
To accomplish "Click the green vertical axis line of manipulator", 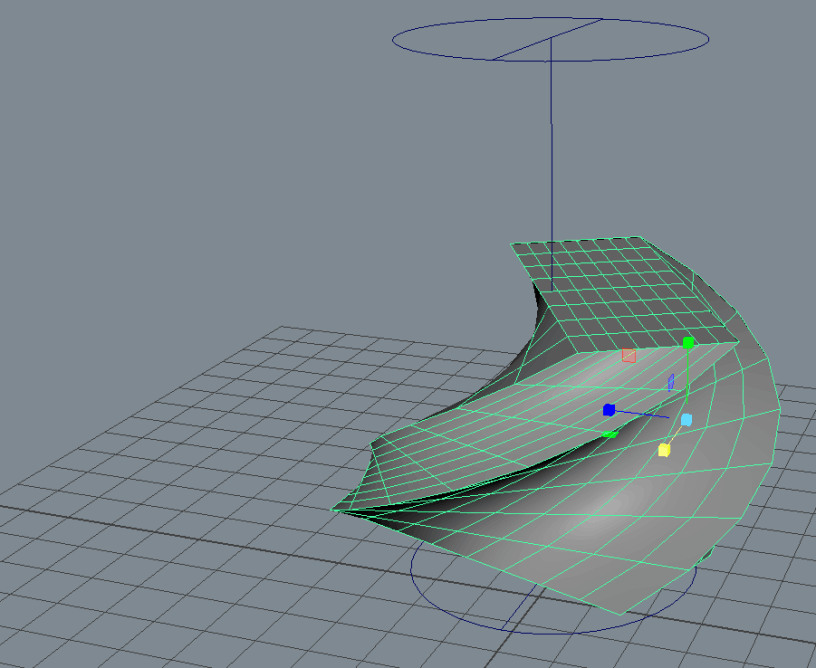I will [688, 380].
